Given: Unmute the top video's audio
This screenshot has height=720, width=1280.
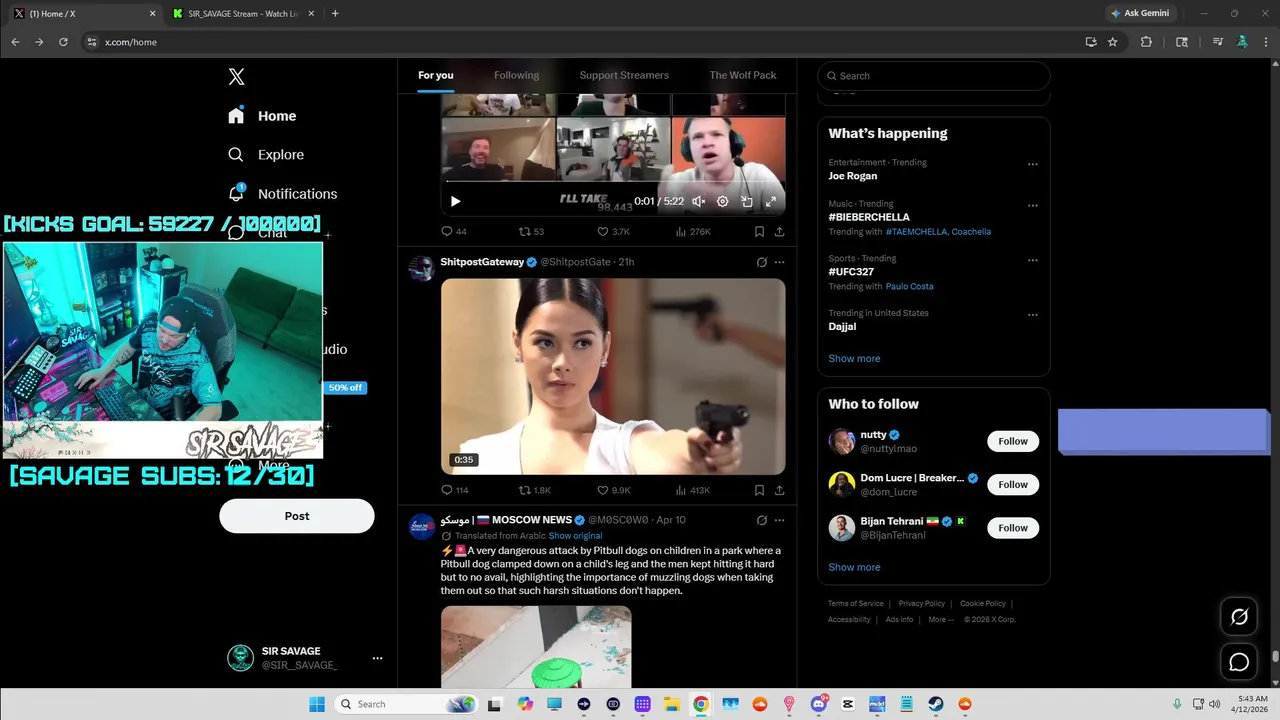Looking at the screenshot, I should tap(698, 201).
